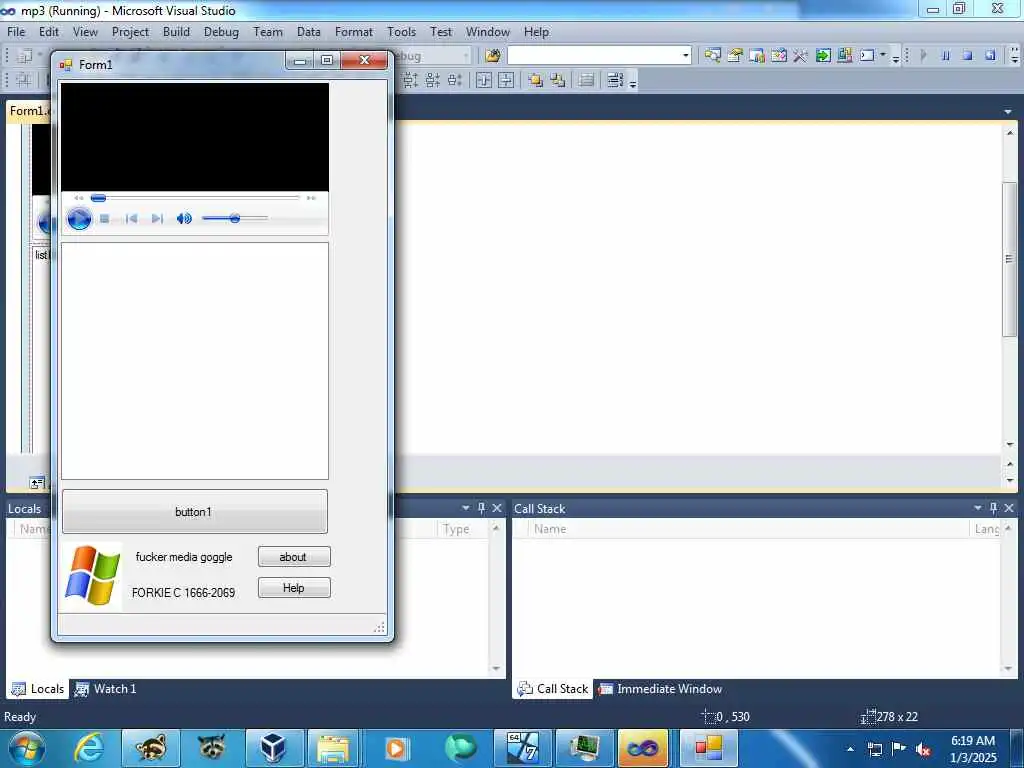Expand the dropdown arrow beside Command Window icon
Screen dimensions: 1024x768
pyautogui.click(x=883, y=56)
